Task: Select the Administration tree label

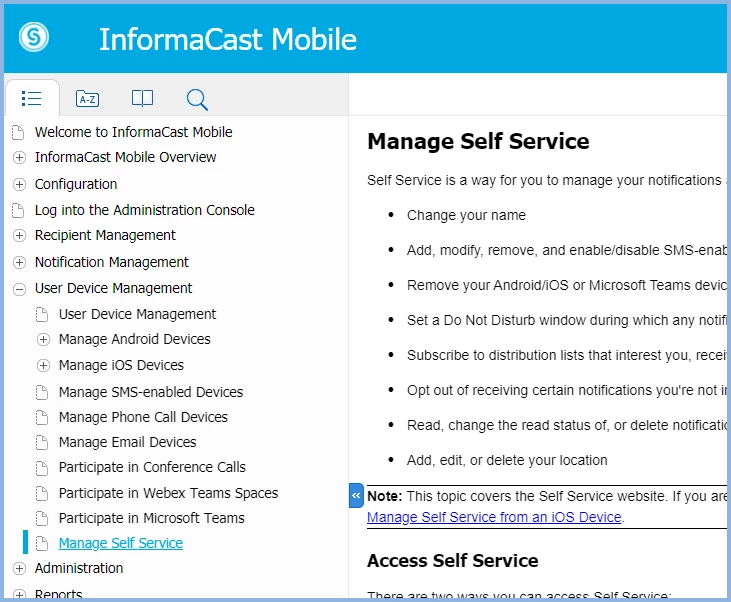Action: tap(79, 568)
